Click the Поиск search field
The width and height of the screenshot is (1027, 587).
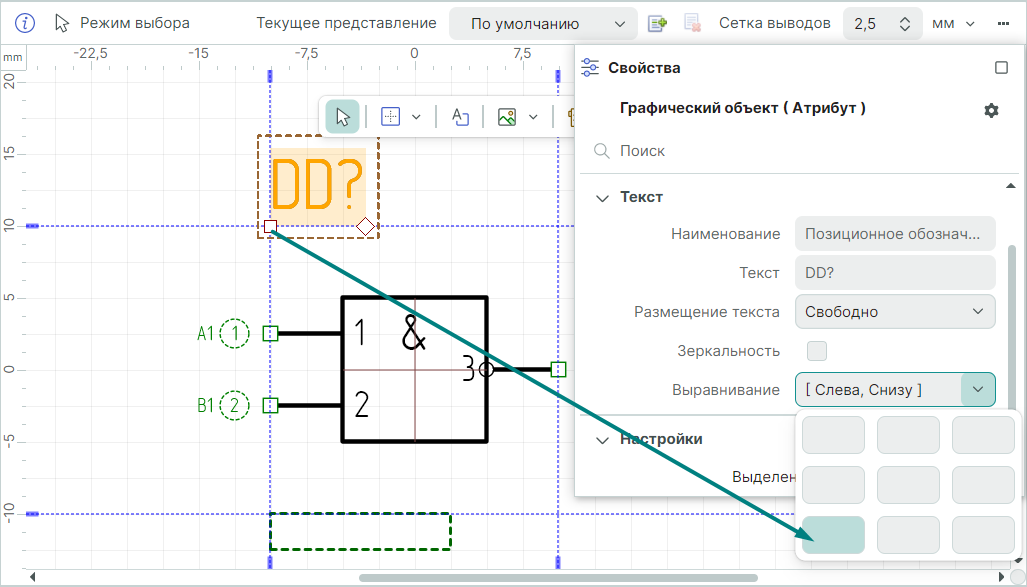pyautogui.click(x=790, y=151)
